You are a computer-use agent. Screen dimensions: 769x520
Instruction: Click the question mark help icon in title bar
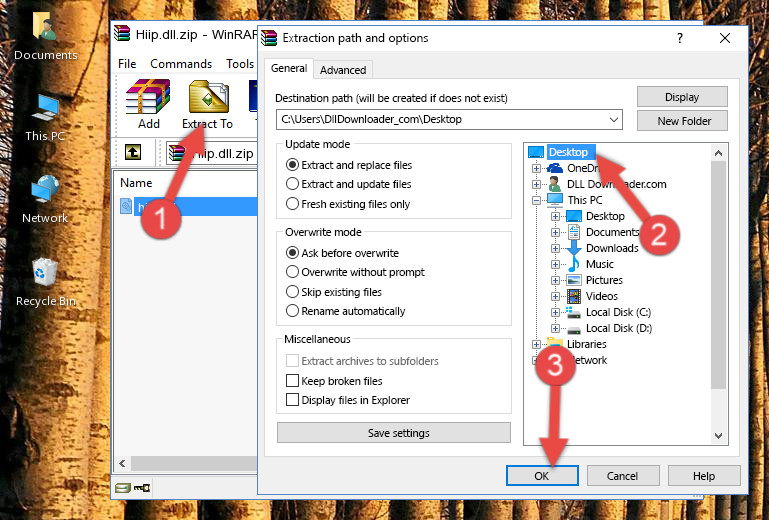pyautogui.click(x=680, y=38)
